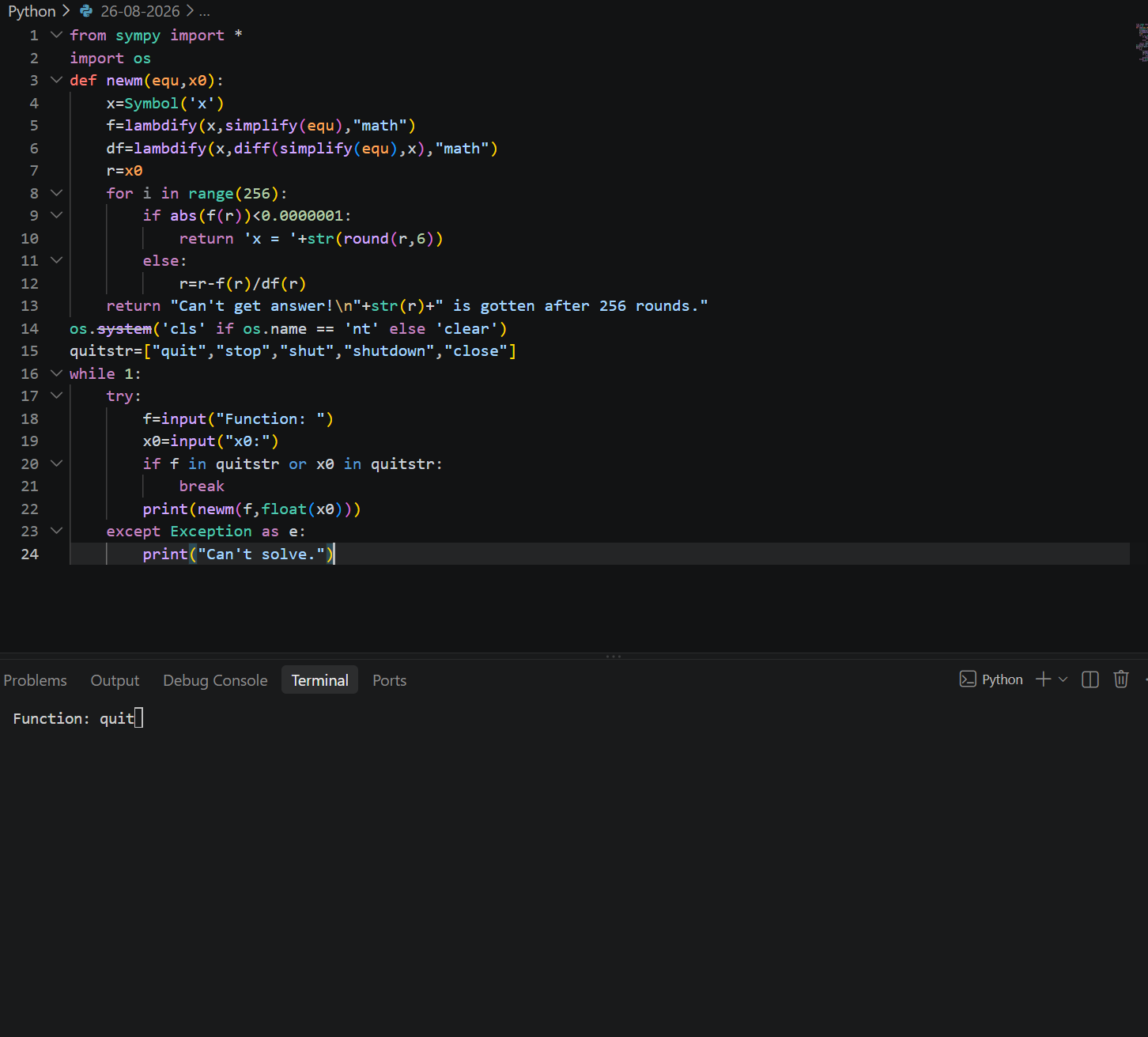The width and height of the screenshot is (1148, 1037).
Task: Collapse the if block at line 20
Action: tap(56, 464)
